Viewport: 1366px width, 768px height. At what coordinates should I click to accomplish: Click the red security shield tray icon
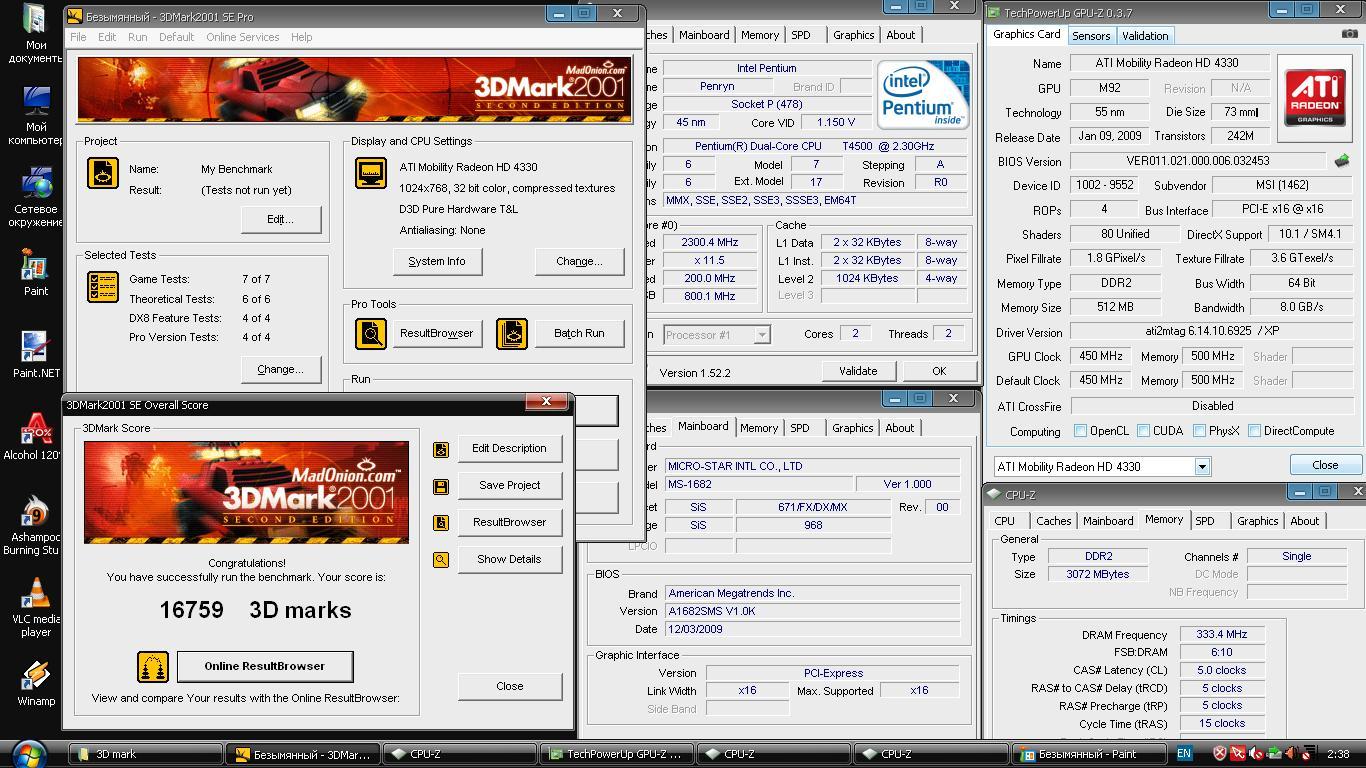pos(1220,754)
